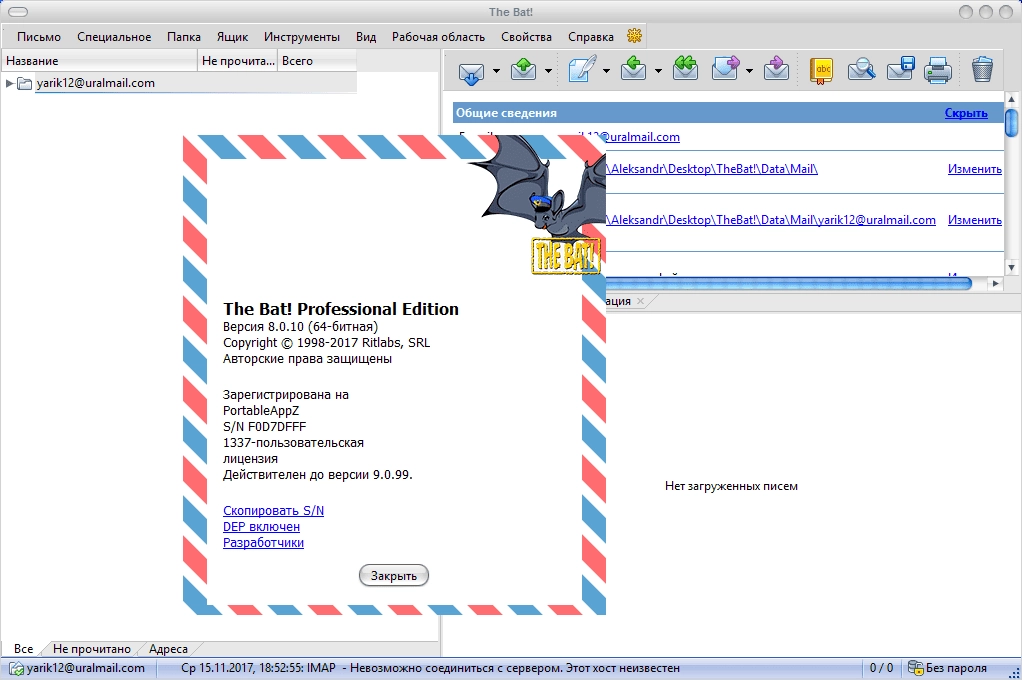Sort by the Название column header
Image resolution: width=1022 pixels, height=680 pixels.
(x=99, y=61)
